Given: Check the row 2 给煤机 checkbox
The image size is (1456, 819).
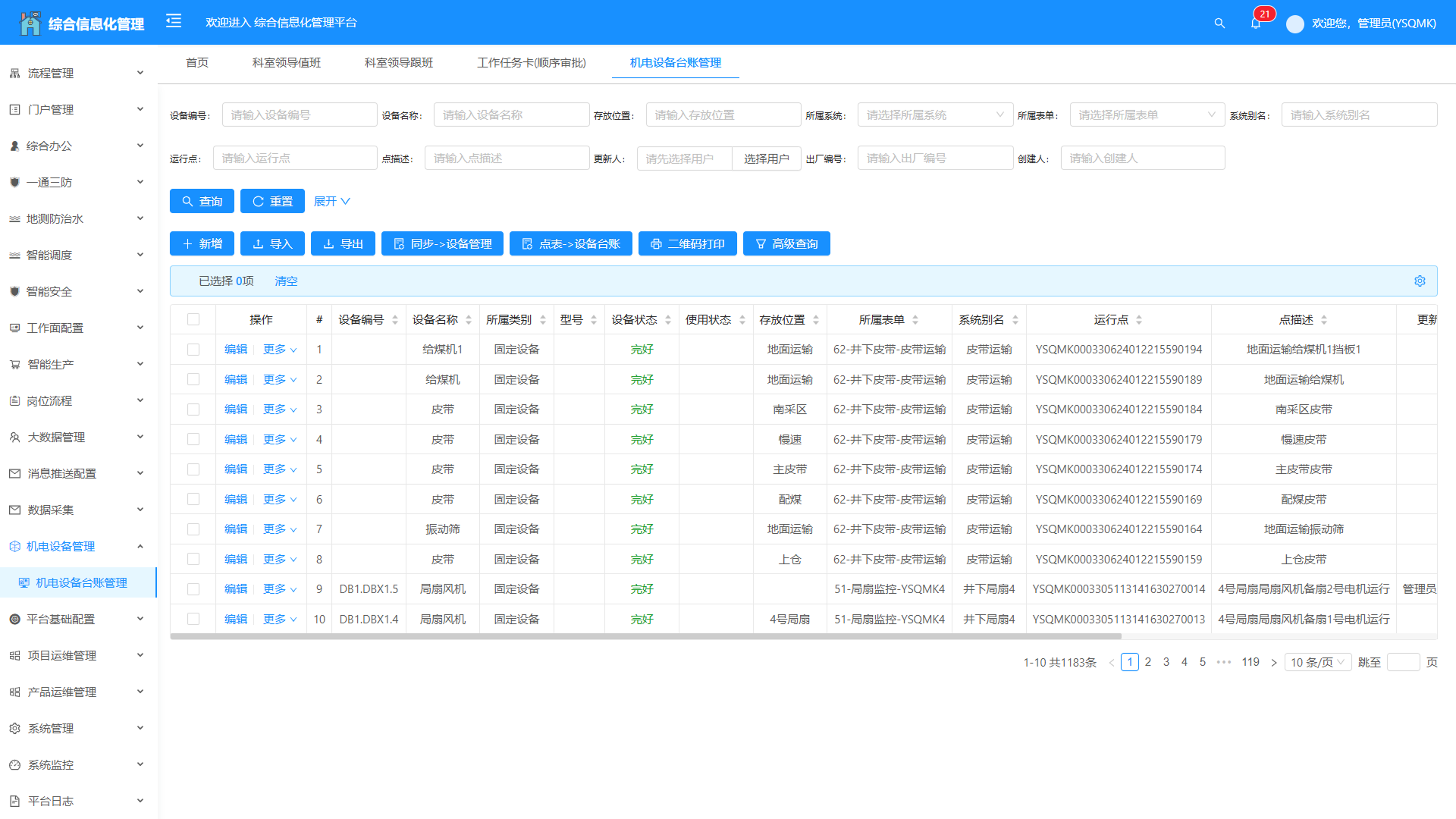Looking at the screenshot, I should pos(193,379).
